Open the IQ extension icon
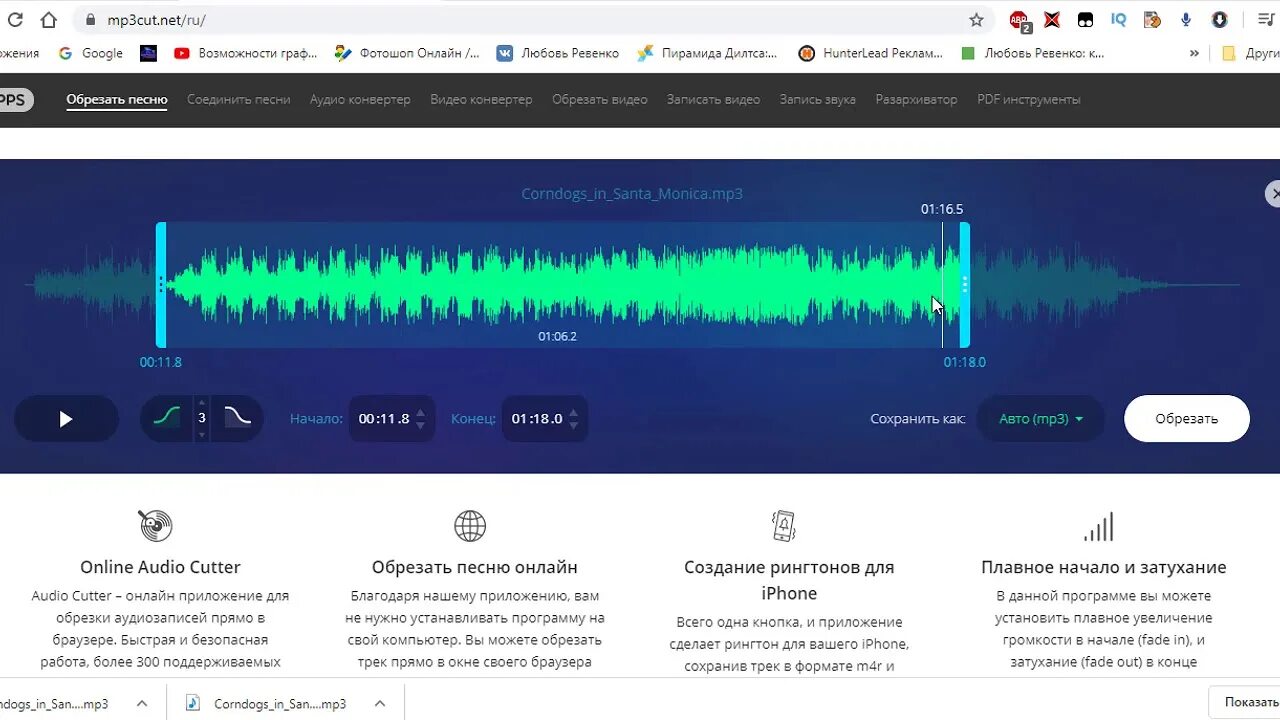1280x720 pixels. tap(1118, 20)
